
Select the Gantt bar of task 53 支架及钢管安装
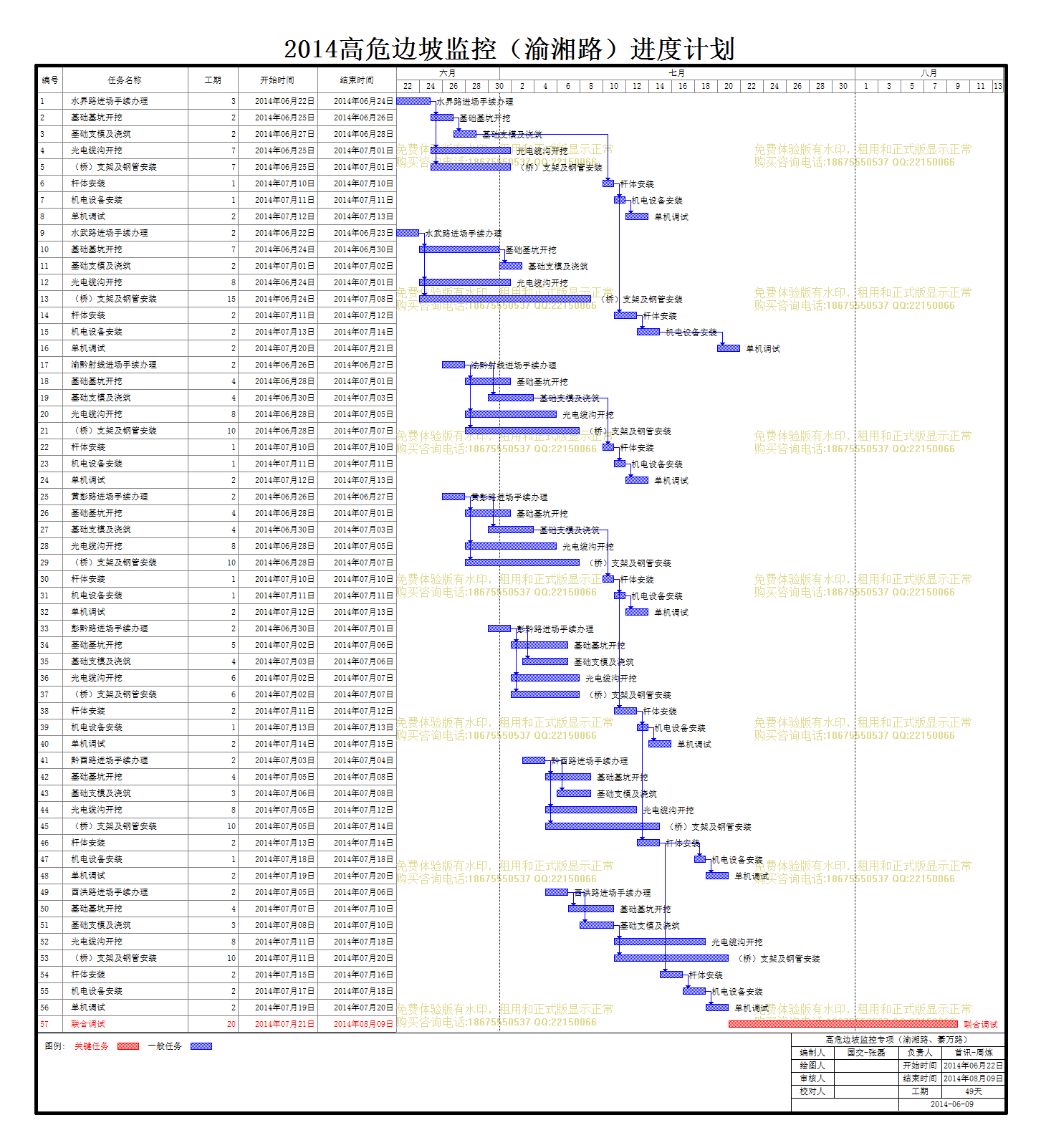pos(671,958)
